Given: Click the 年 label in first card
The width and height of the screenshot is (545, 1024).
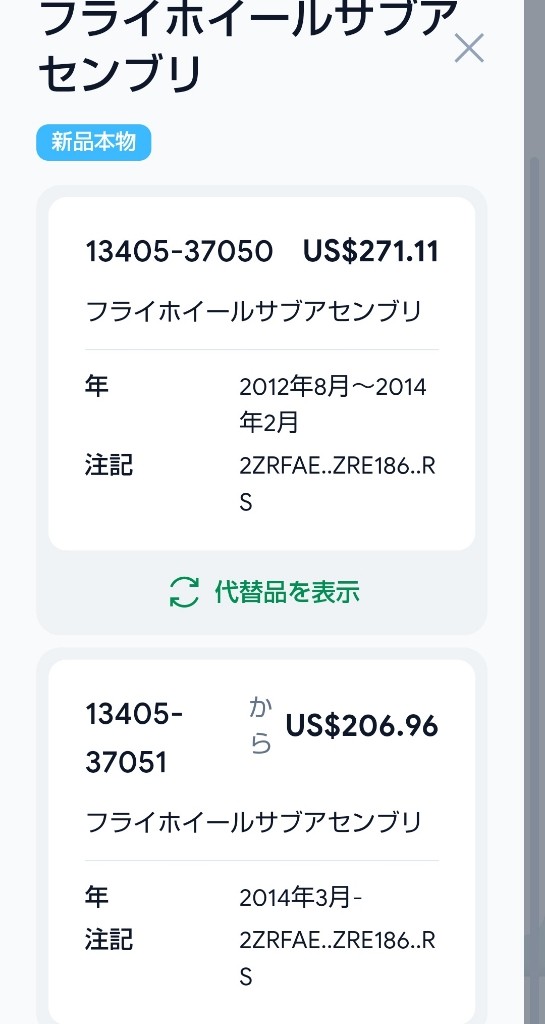Looking at the screenshot, I should [97, 385].
